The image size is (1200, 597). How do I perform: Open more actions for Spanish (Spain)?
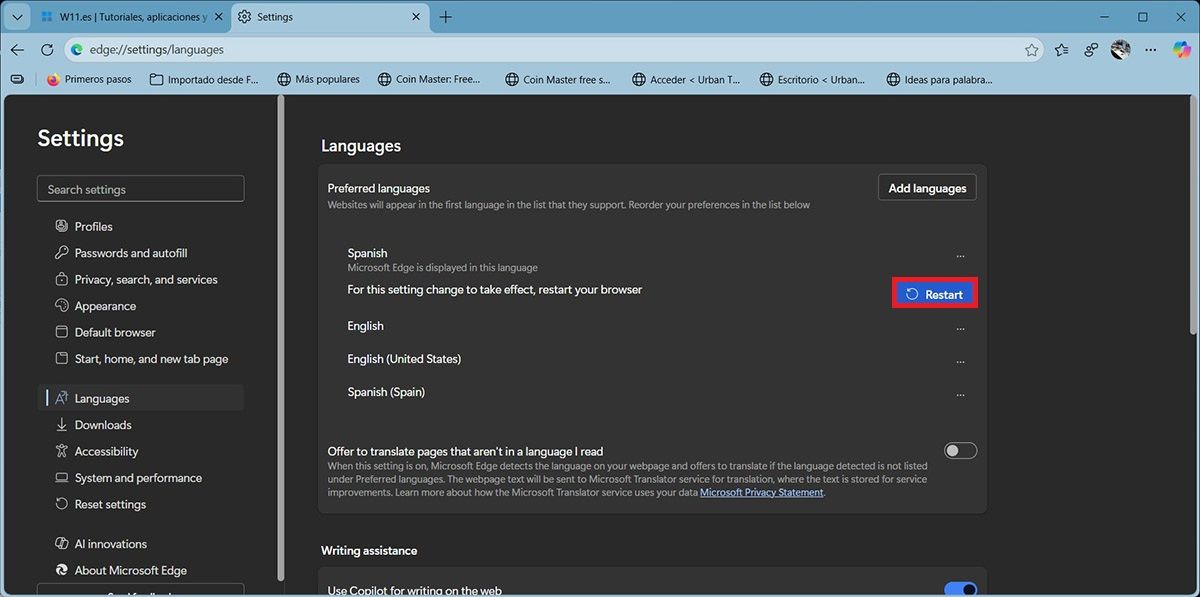[x=960, y=394]
